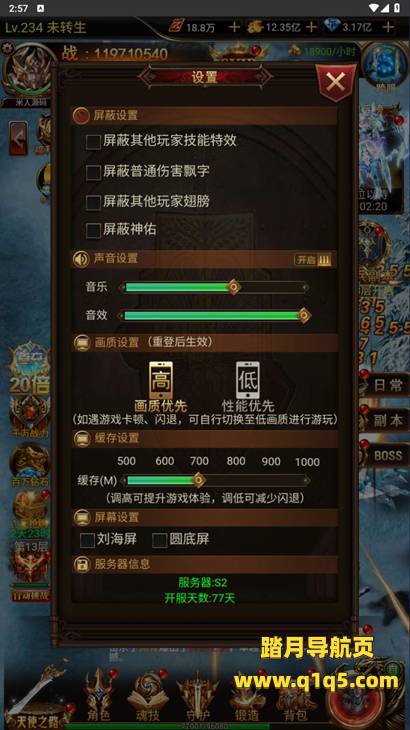Image resolution: width=410 pixels, height=730 pixels.
Task: Toggle the 开启 sound switch
Action: coord(313,260)
